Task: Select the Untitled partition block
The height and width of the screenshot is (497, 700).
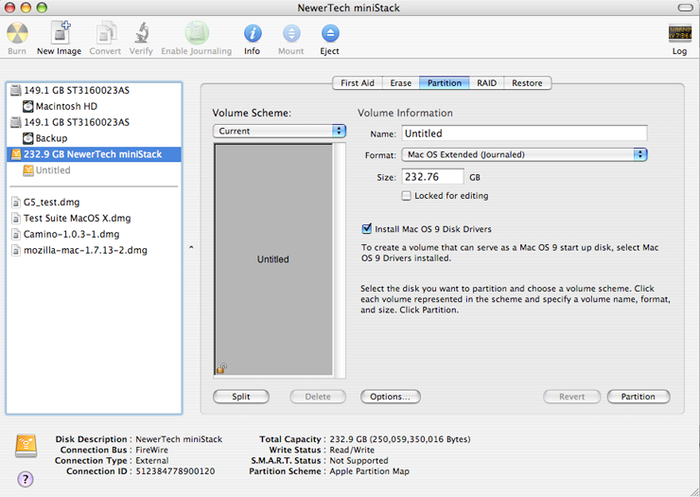Action: (273, 259)
